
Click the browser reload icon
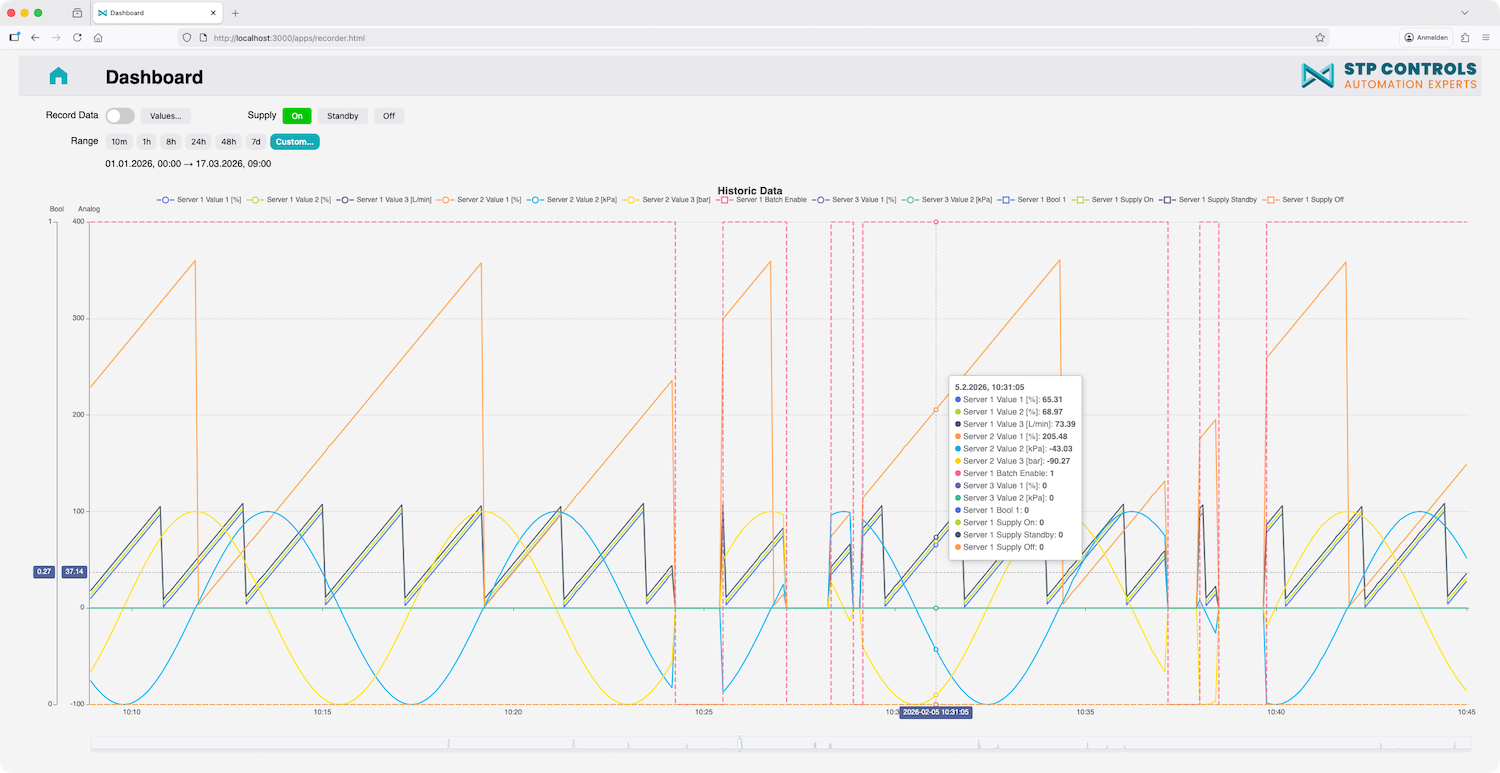tap(77, 37)
